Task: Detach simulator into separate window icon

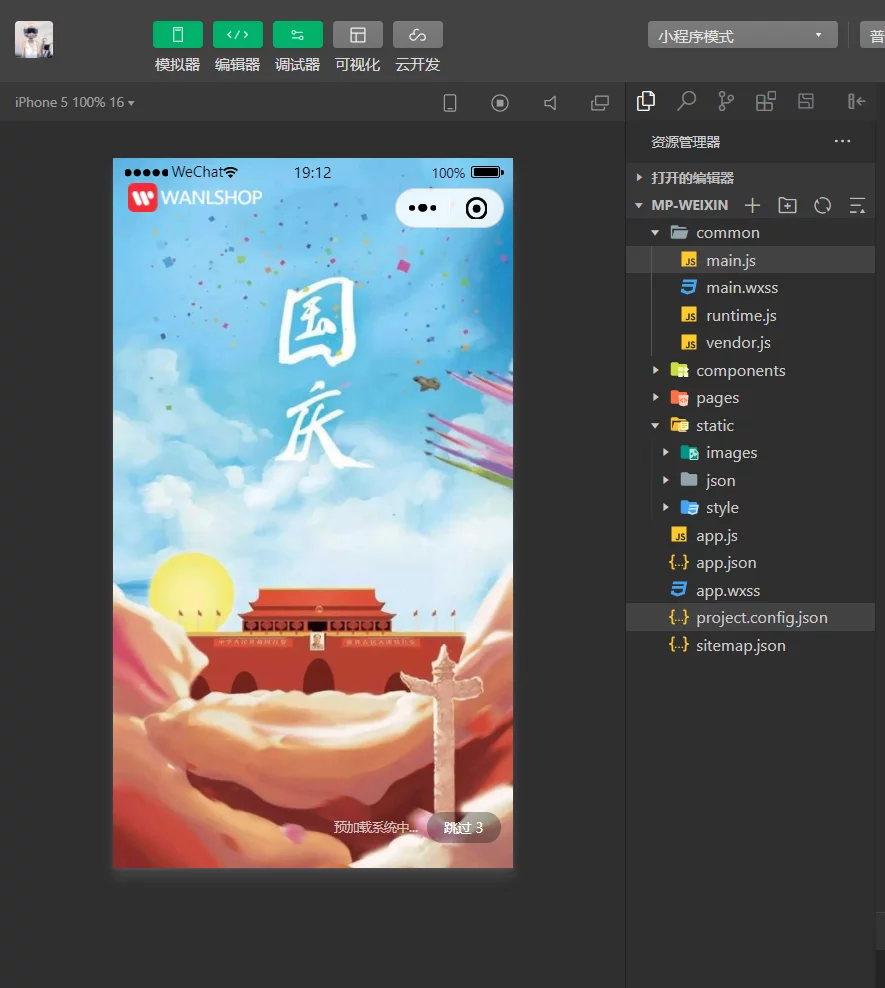Action: click(600, 103)
